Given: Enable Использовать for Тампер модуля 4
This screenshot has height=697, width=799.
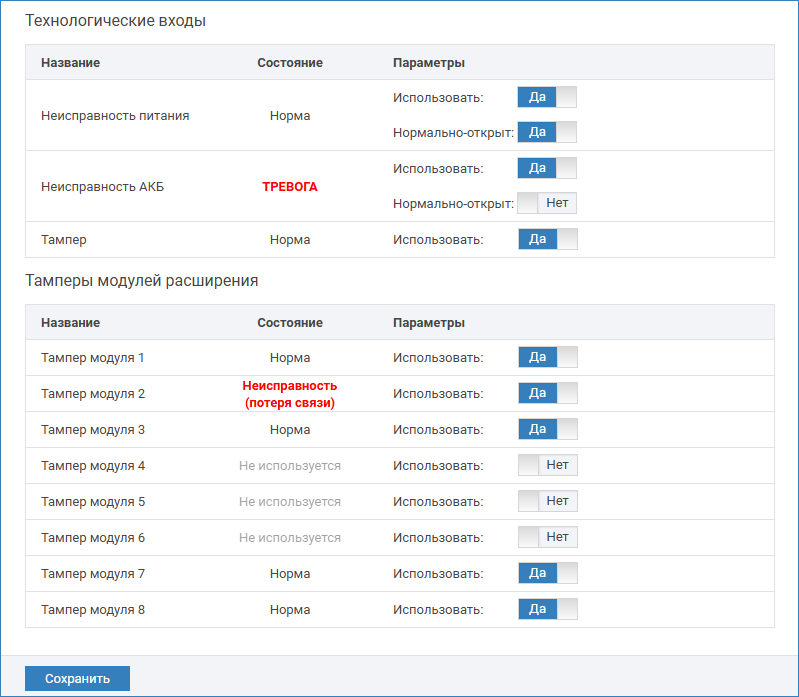Looking at the screenshot, I should (x=548, y=465).
